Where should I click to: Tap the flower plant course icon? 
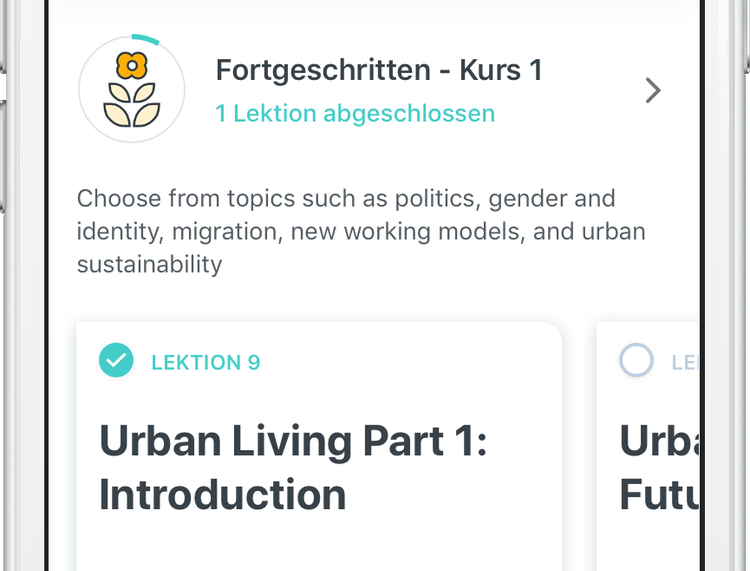(x=132, y=90)
